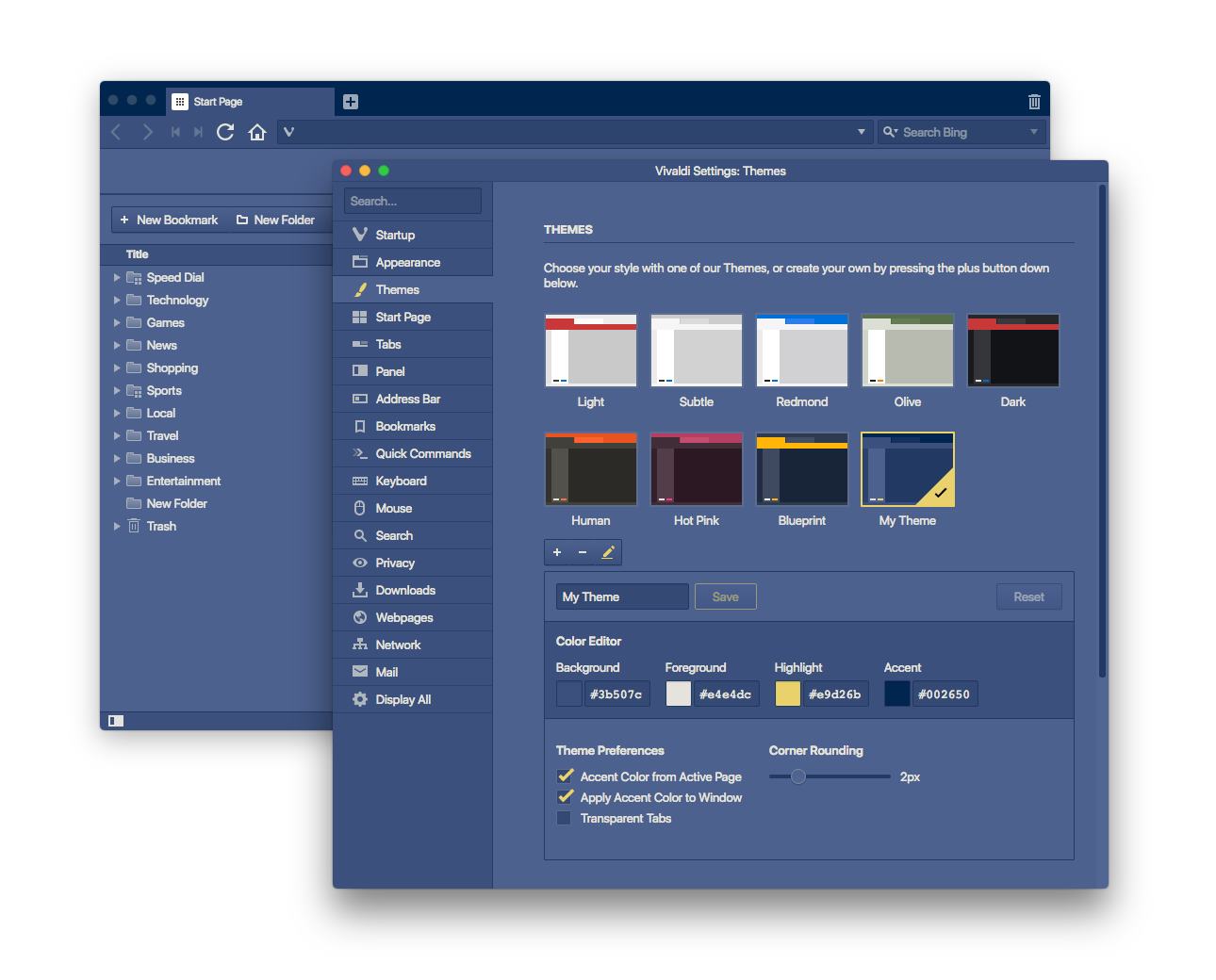Open a new tab with the plus icon

(351, 102)
